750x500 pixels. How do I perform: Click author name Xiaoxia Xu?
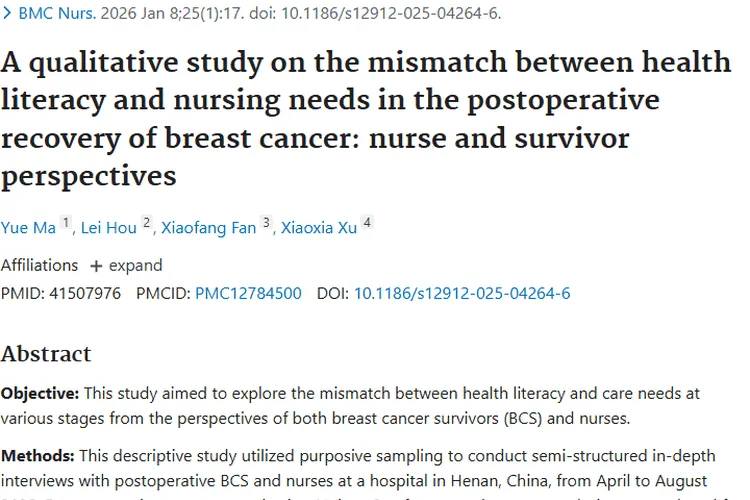tap(318, 228)
